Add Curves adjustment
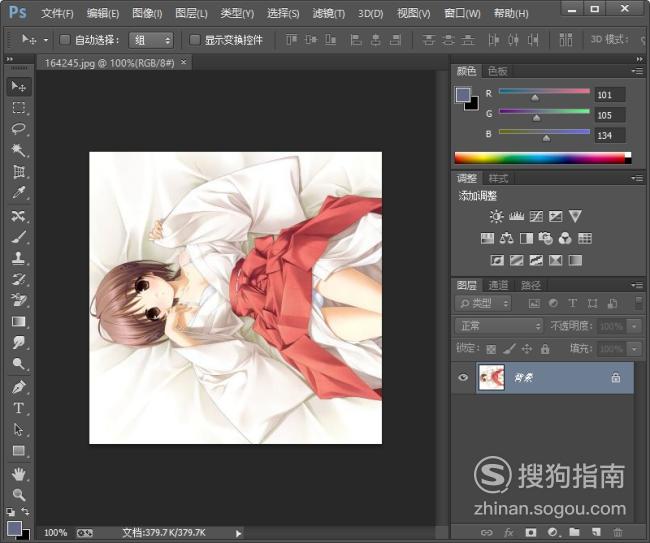Image resolution: width=650 pixels, height=543 pixels. (536, 216)
